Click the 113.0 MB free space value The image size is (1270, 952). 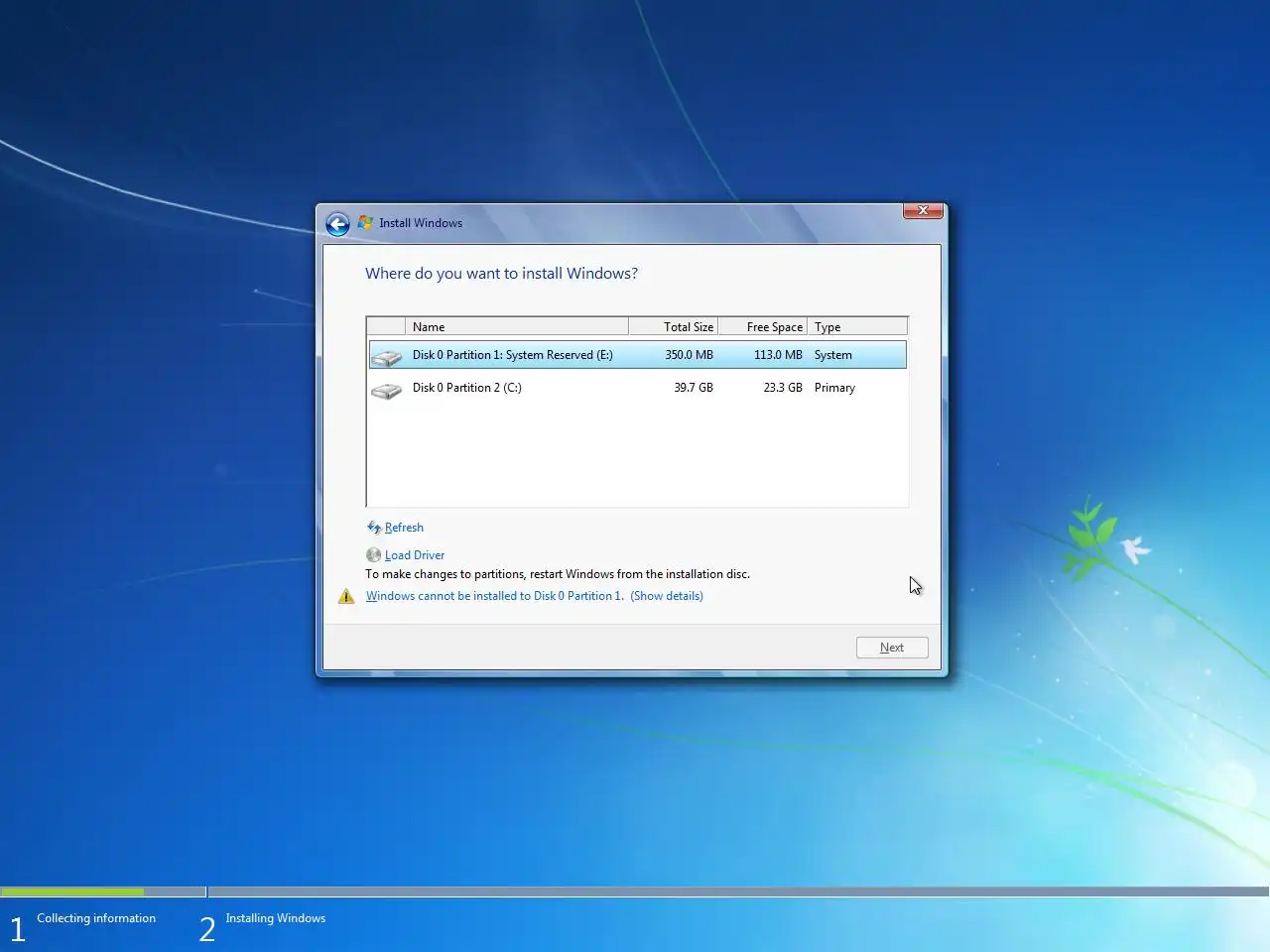click(x=778, y=355)
